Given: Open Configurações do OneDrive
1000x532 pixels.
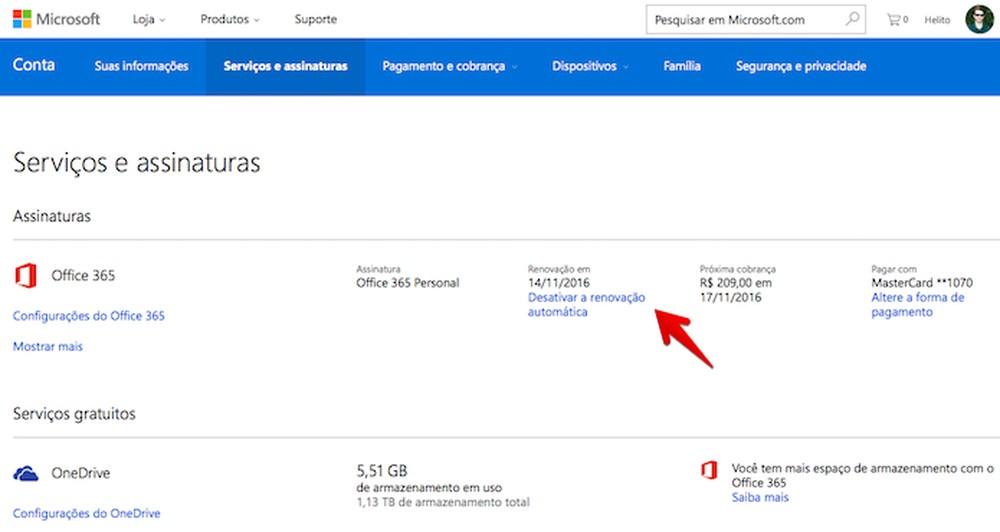Looking at the screenshot, I should pyautogui.click(x=87, y=513).
